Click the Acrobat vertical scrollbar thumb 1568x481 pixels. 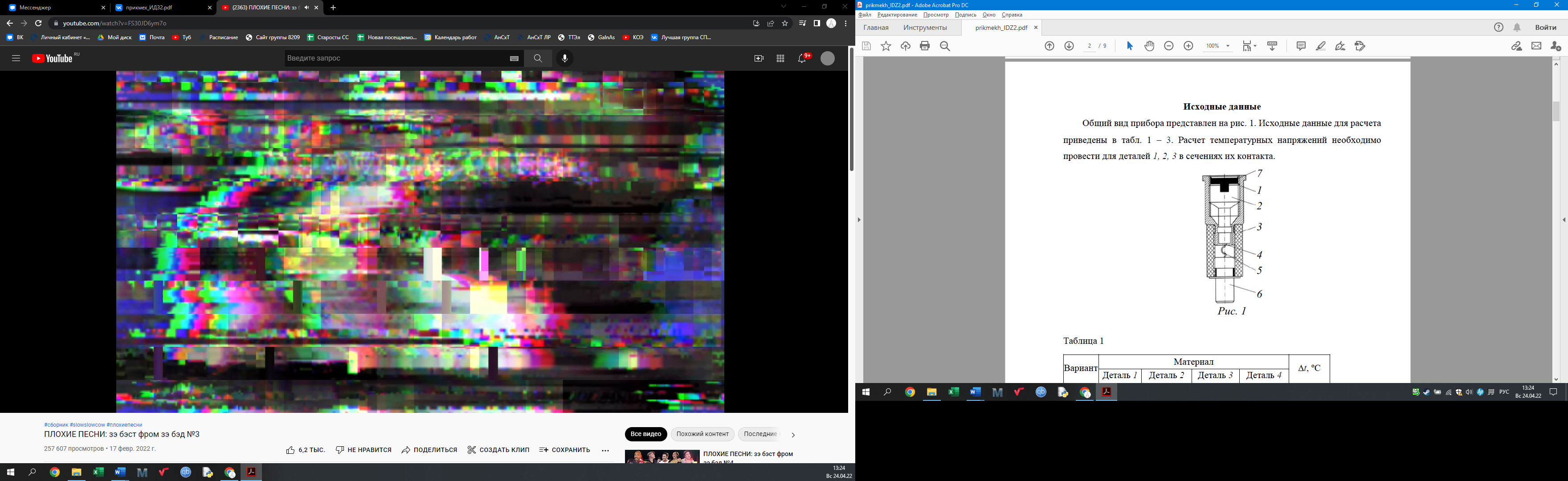1556,111
